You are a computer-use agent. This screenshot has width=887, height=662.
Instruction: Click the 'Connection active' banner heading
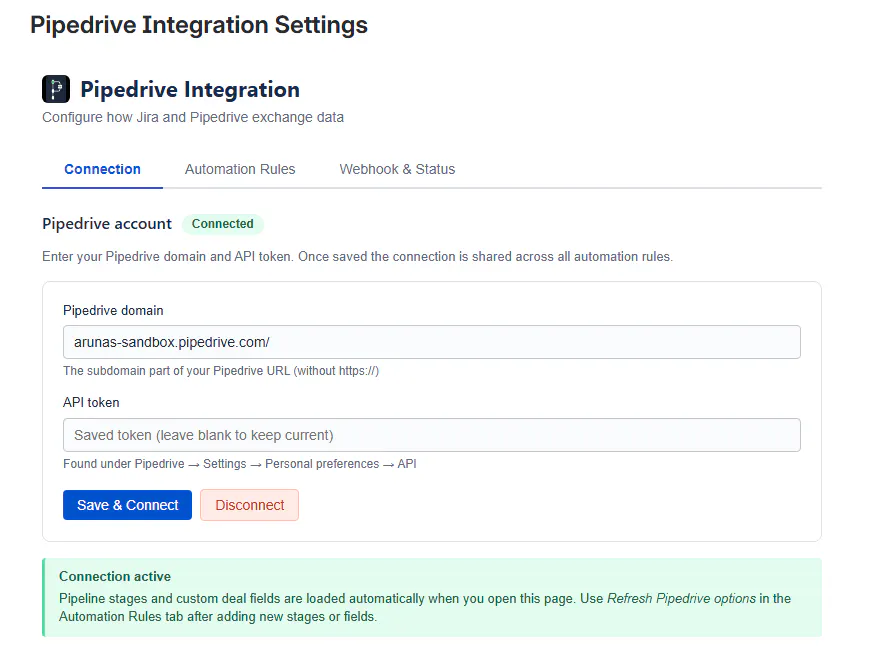115,577
